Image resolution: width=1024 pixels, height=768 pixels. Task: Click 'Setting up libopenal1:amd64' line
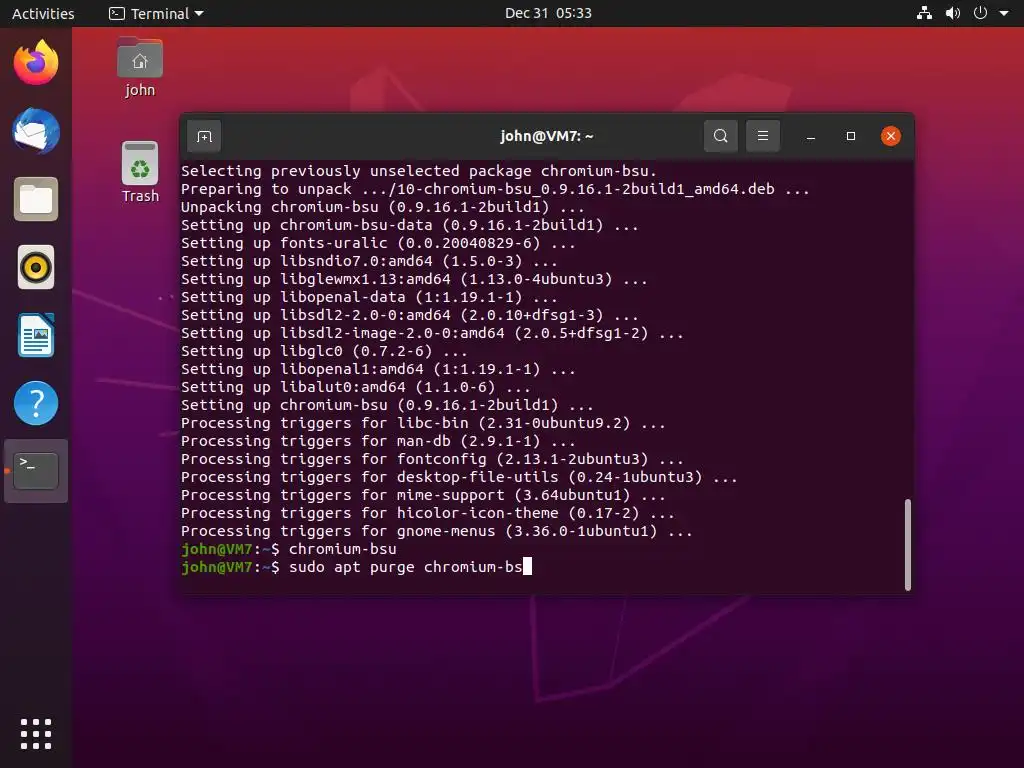[x=378, y=369]
